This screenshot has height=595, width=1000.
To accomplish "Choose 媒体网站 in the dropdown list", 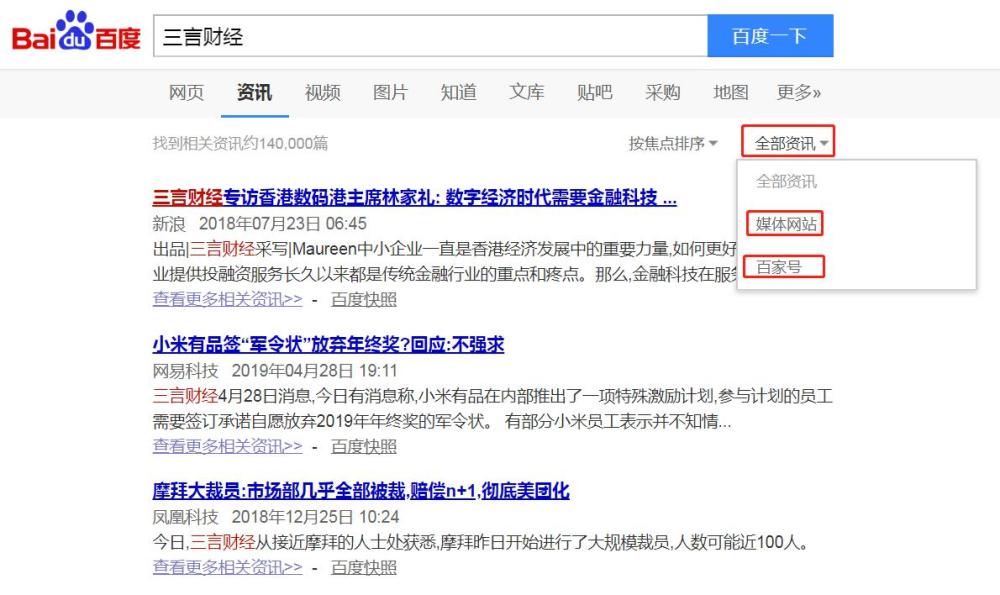I will point(785,224).
